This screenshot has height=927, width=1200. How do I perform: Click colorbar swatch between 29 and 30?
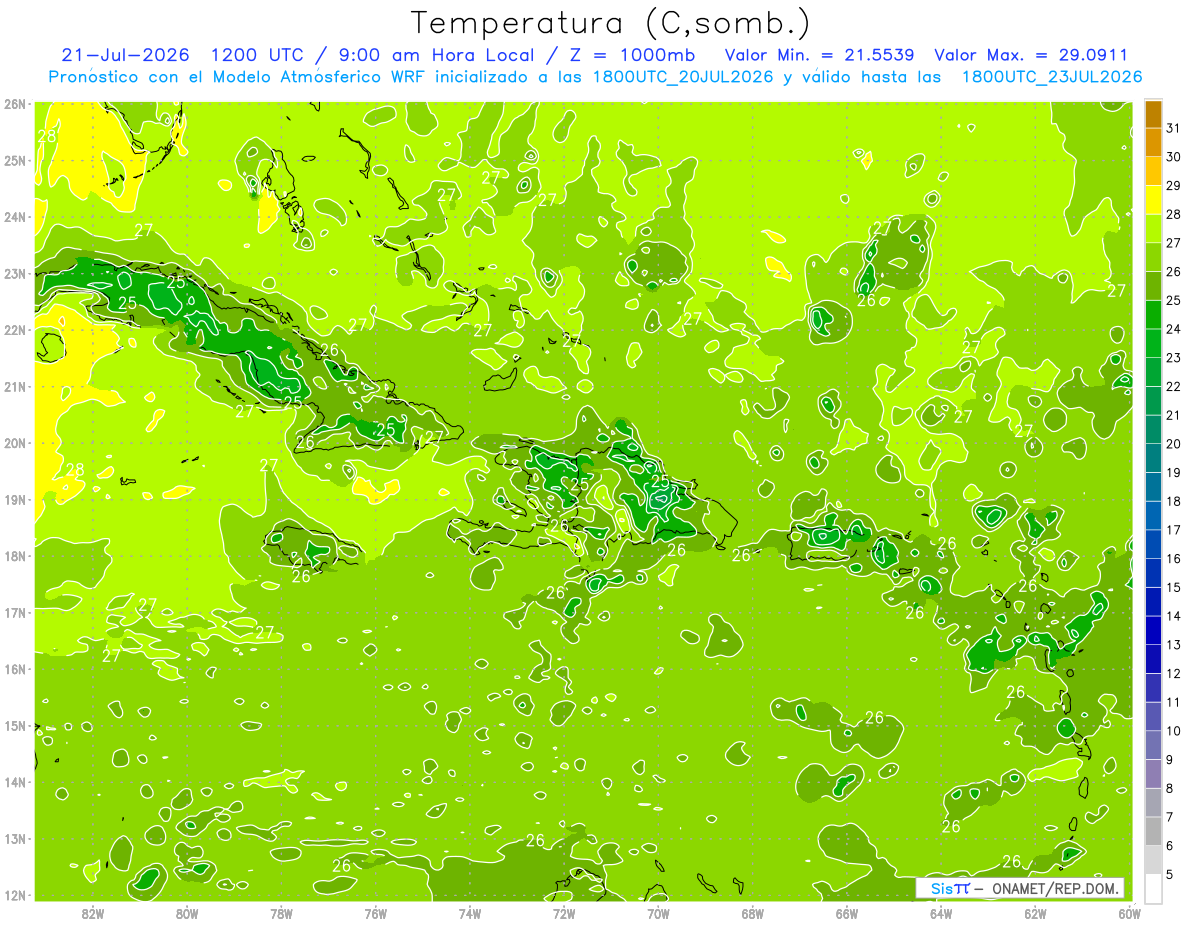coord(1153,171)
